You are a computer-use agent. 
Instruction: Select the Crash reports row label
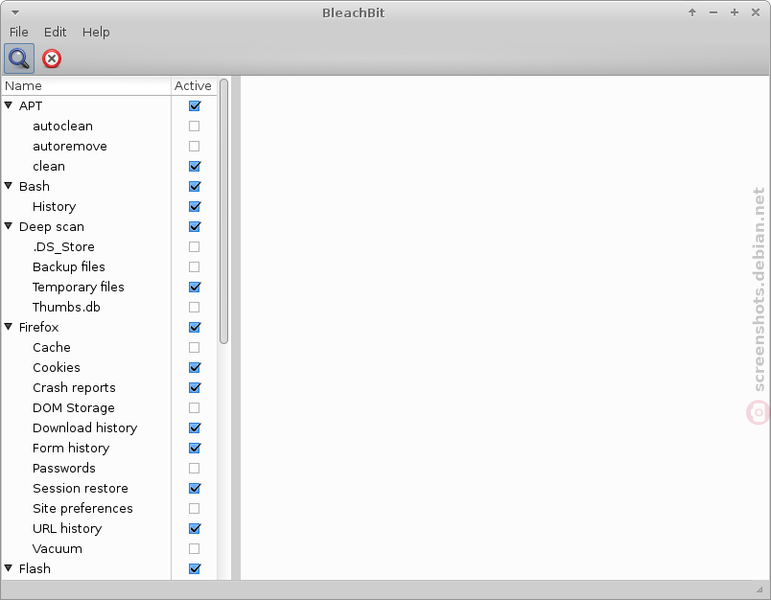point(74,388)
